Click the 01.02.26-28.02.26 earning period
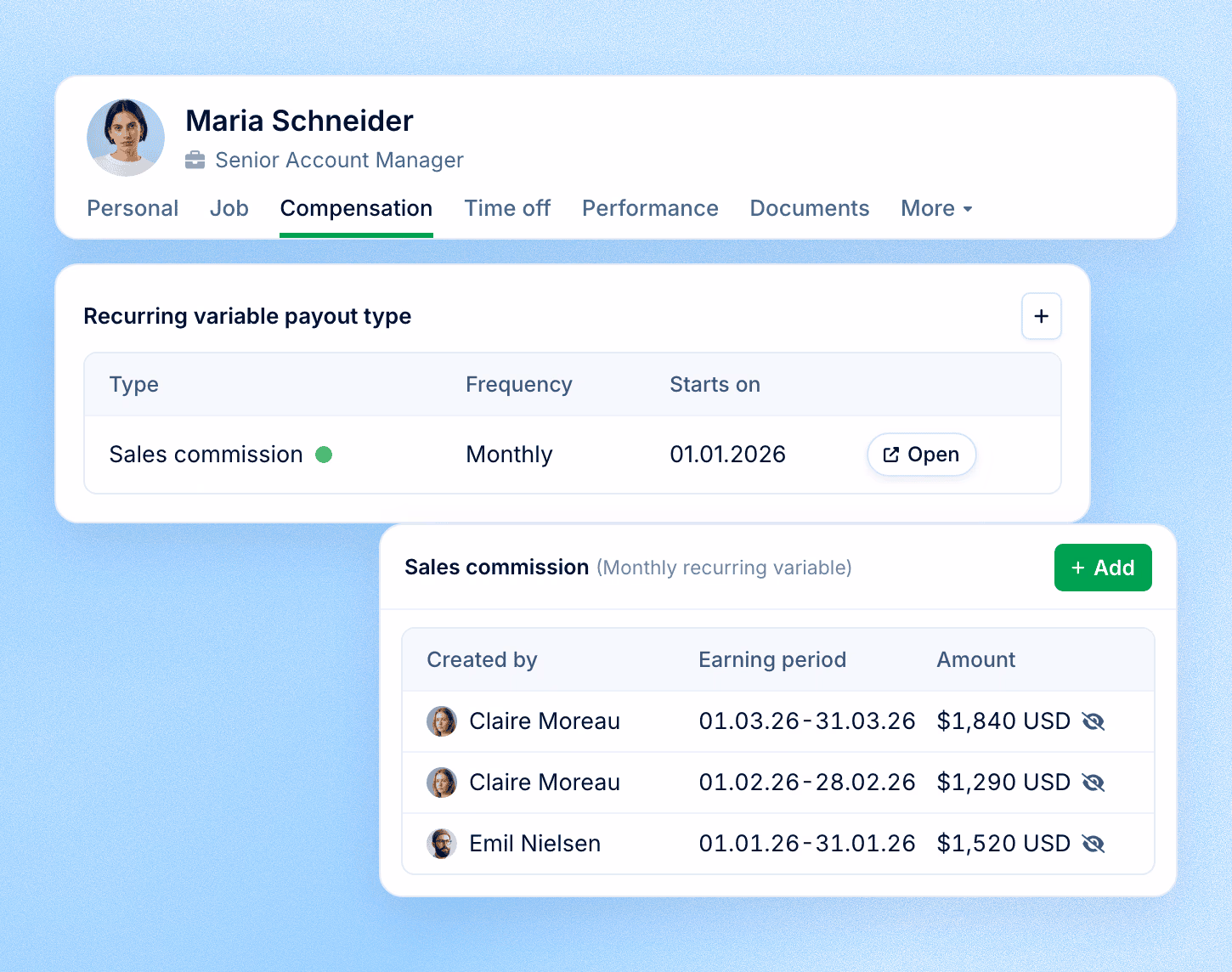 coord(807,783)
